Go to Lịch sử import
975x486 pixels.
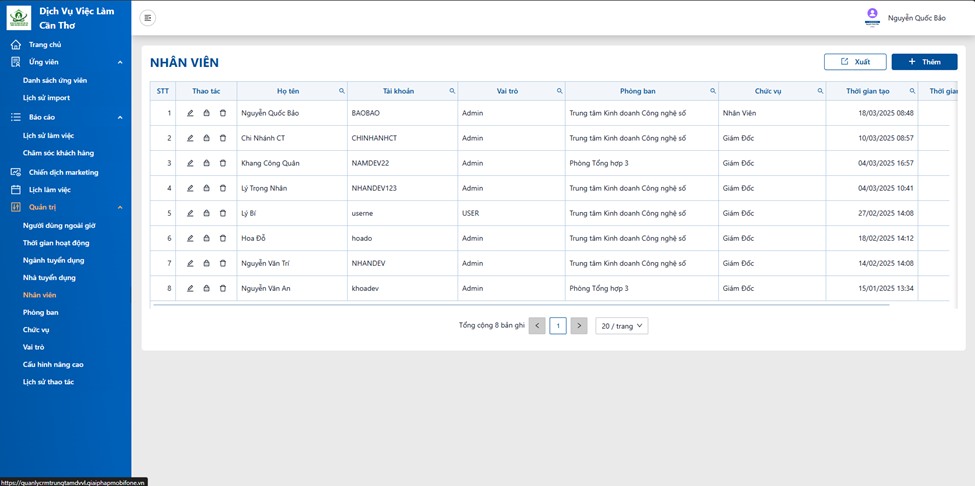tap(46, 98)
